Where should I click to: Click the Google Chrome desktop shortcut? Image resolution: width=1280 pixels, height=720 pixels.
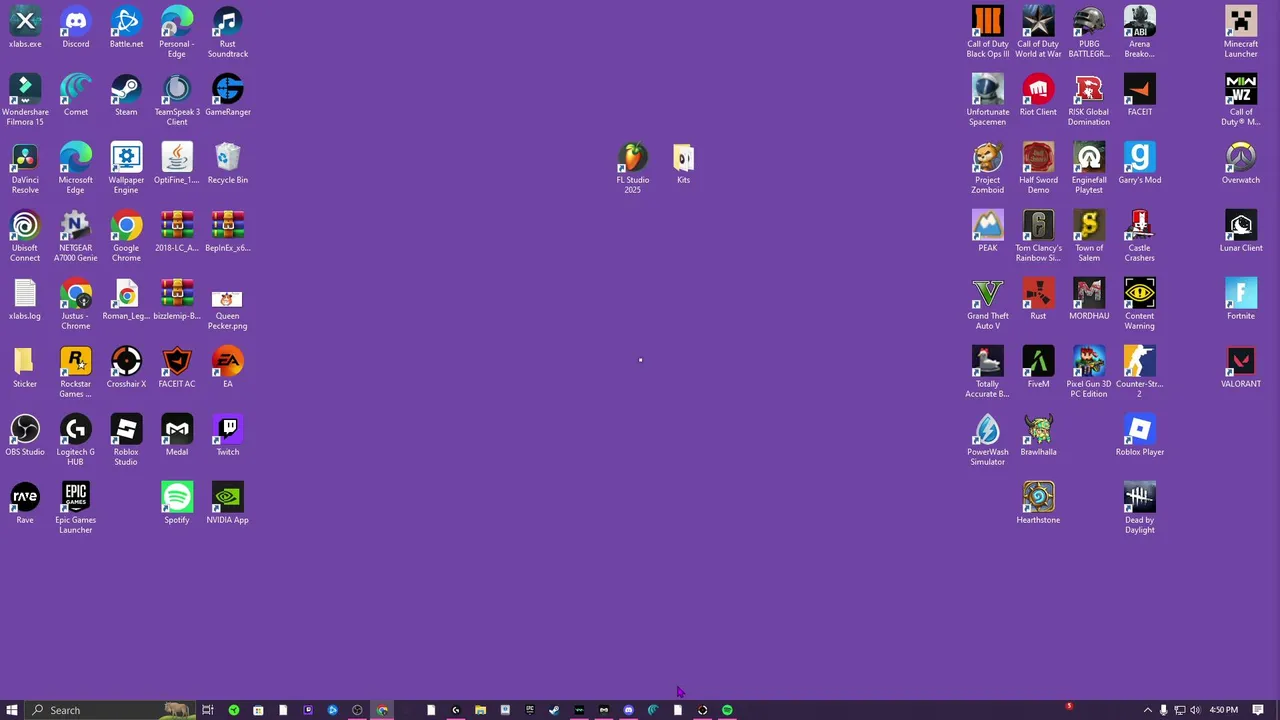click(126, 236)
